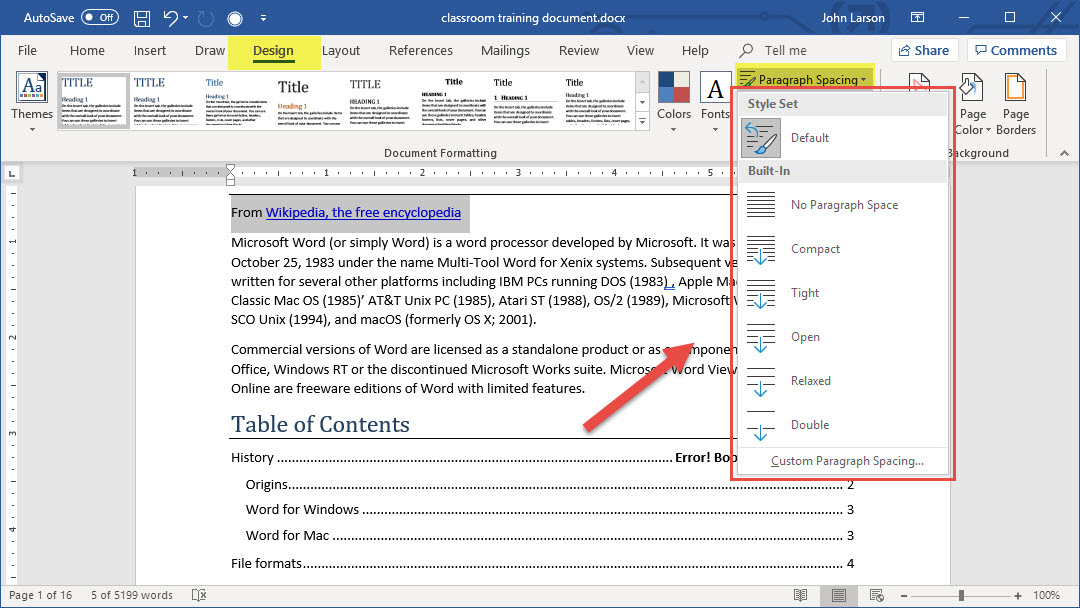Switch to the Layout tab
Screen dimensions: 1080x608
[x=340, y=51]
